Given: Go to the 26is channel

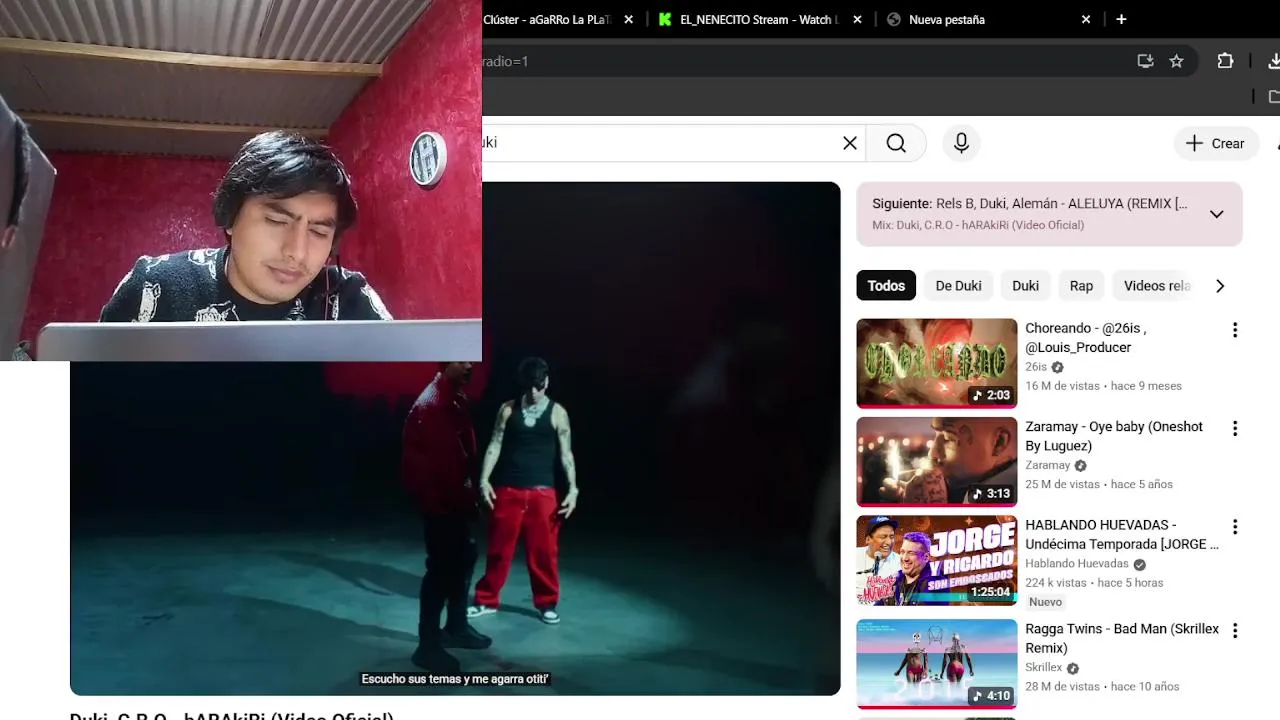Looking at the screenshot, I should (x=1036, y=367).
